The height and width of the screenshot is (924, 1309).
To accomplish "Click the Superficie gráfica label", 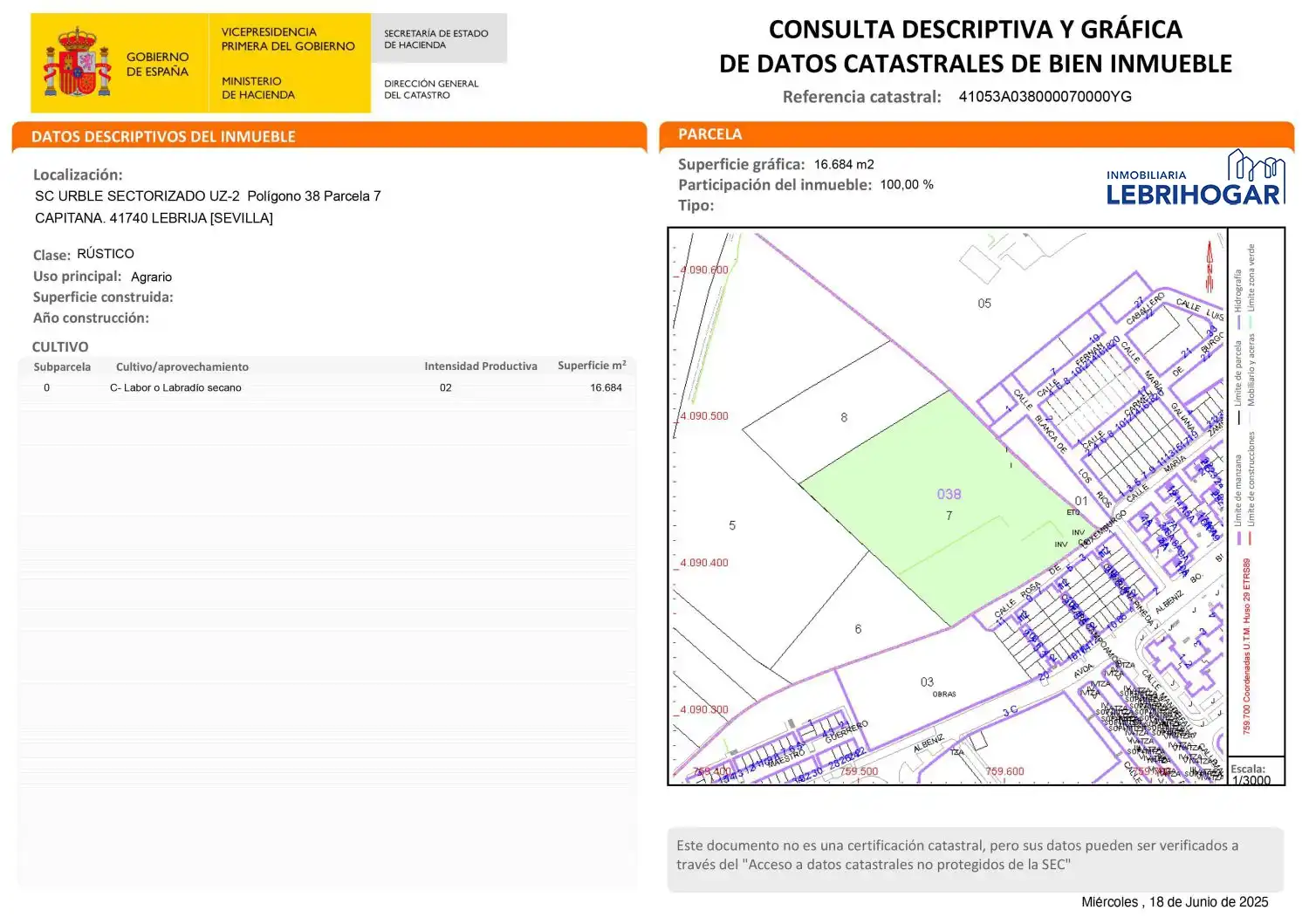I will click(741, 164).
